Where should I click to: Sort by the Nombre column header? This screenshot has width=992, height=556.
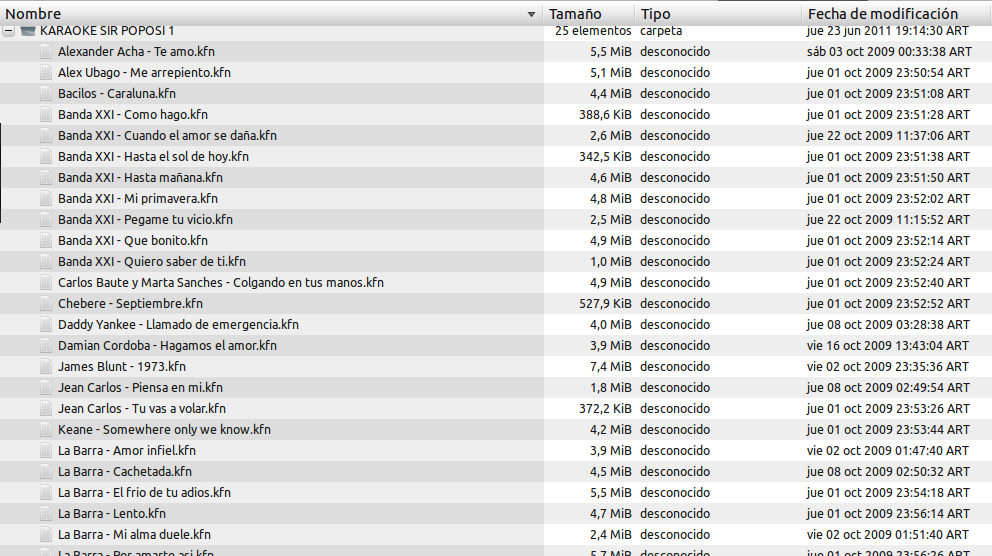(x=271, y=13)
